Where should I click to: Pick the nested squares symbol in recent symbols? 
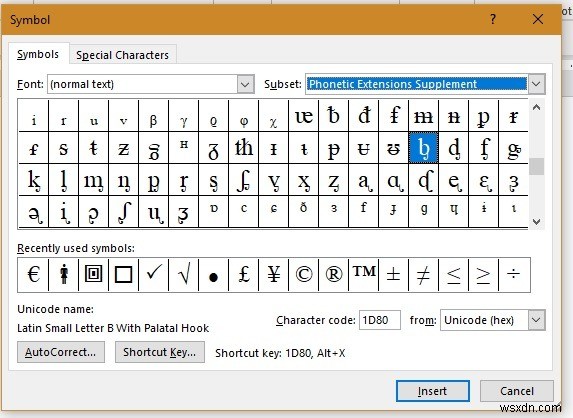94,274
